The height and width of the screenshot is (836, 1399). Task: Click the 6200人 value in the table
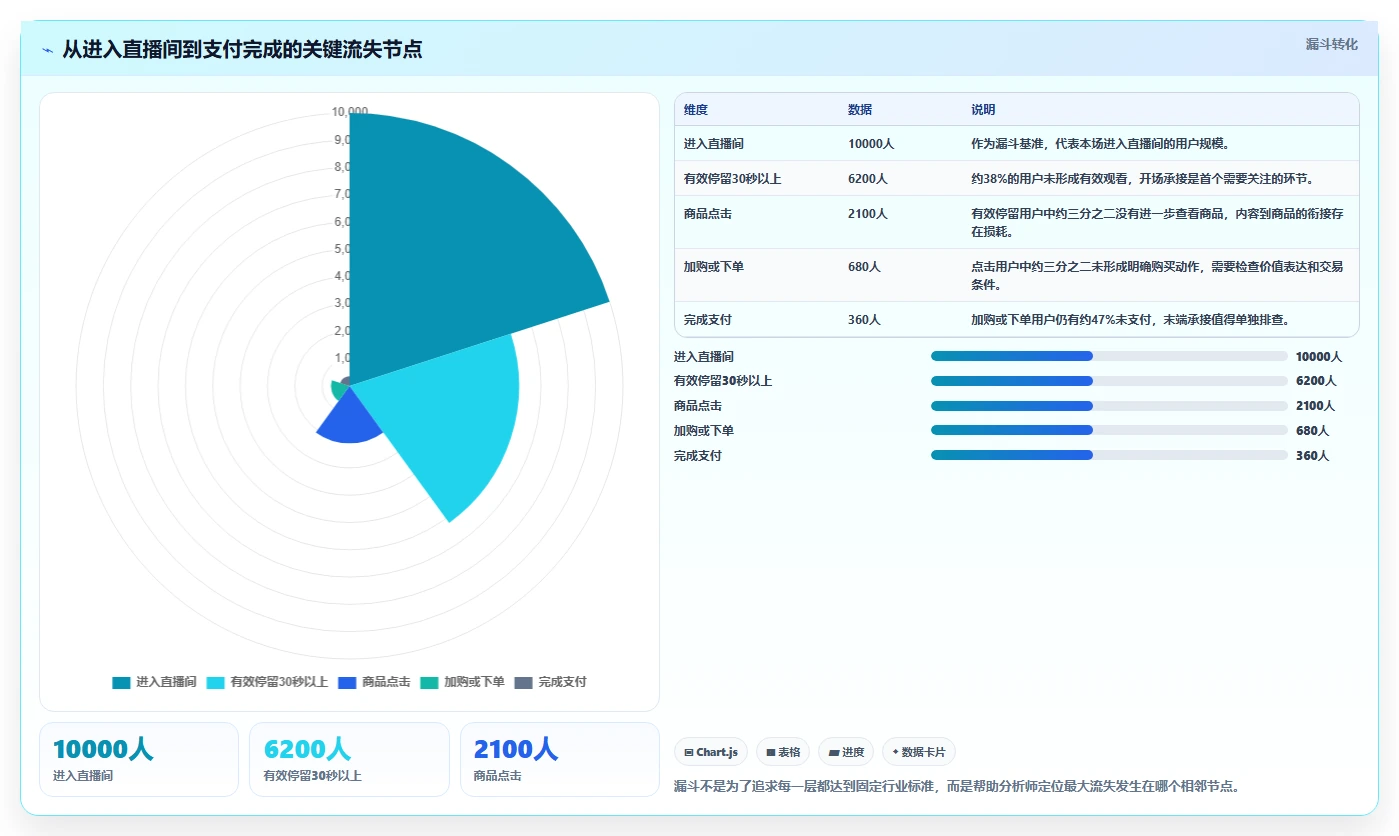pyautogui.click(x=868, y=179)
